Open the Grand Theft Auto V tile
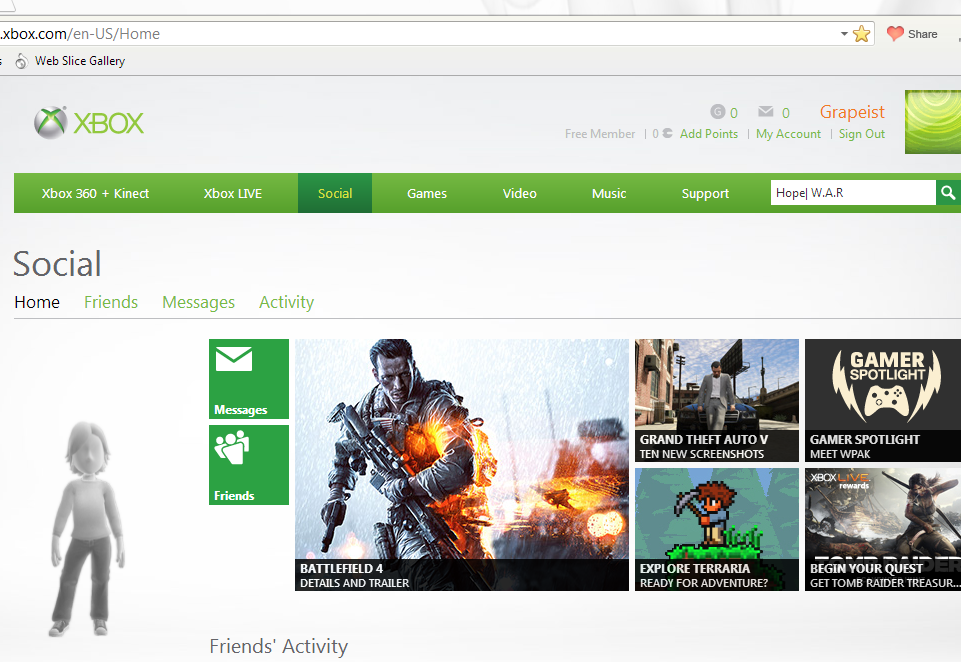Image resolution: width=961 pixels, height=662 pixels. (x=716, y=400)
